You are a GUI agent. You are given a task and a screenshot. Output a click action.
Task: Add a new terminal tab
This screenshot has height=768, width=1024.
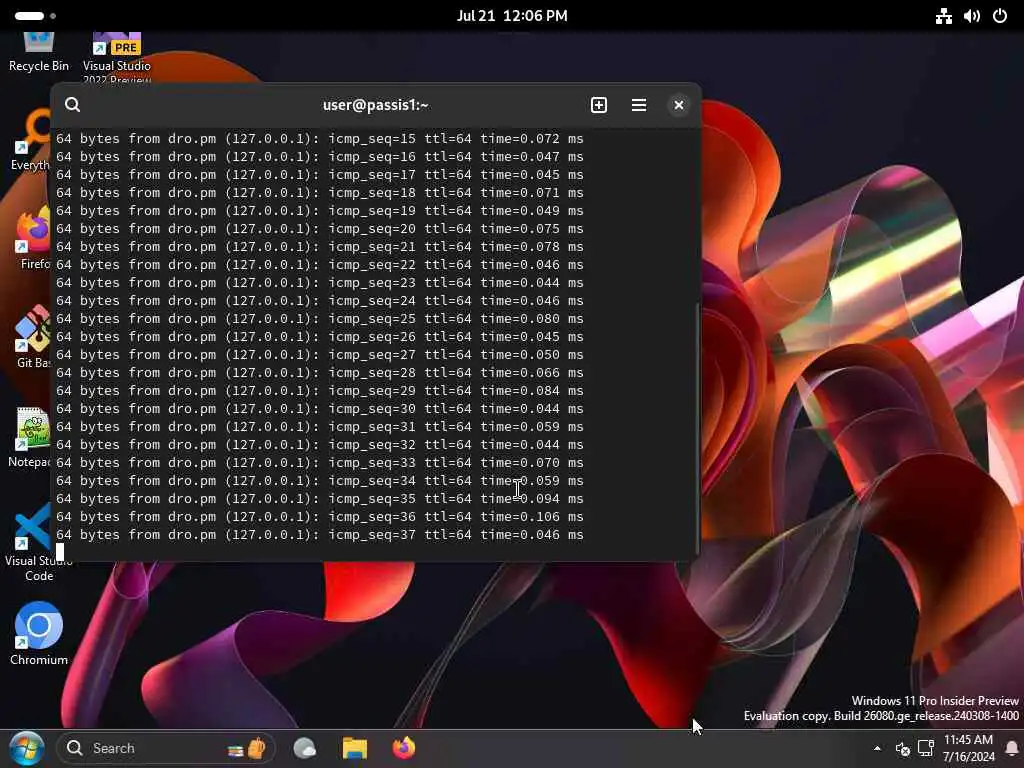(598, 105)
